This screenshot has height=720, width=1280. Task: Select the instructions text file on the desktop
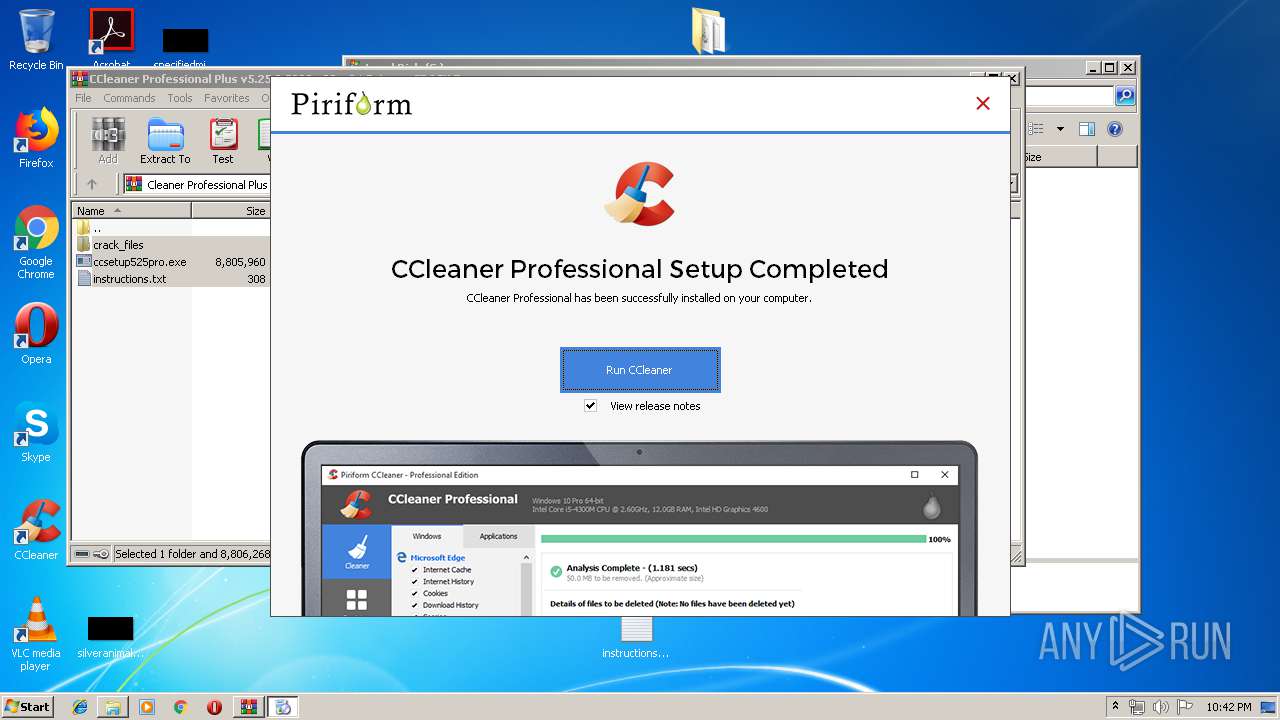(636, 637)
